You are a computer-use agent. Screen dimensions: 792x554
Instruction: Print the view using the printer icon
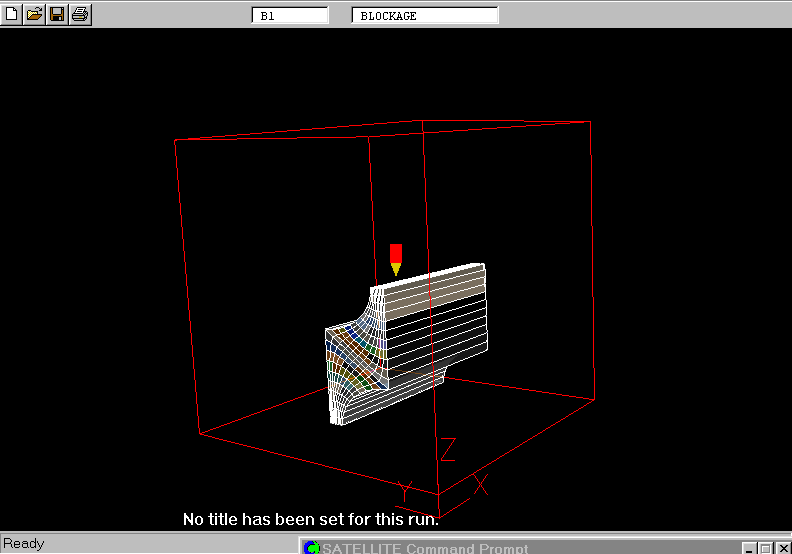click(80, 14)
